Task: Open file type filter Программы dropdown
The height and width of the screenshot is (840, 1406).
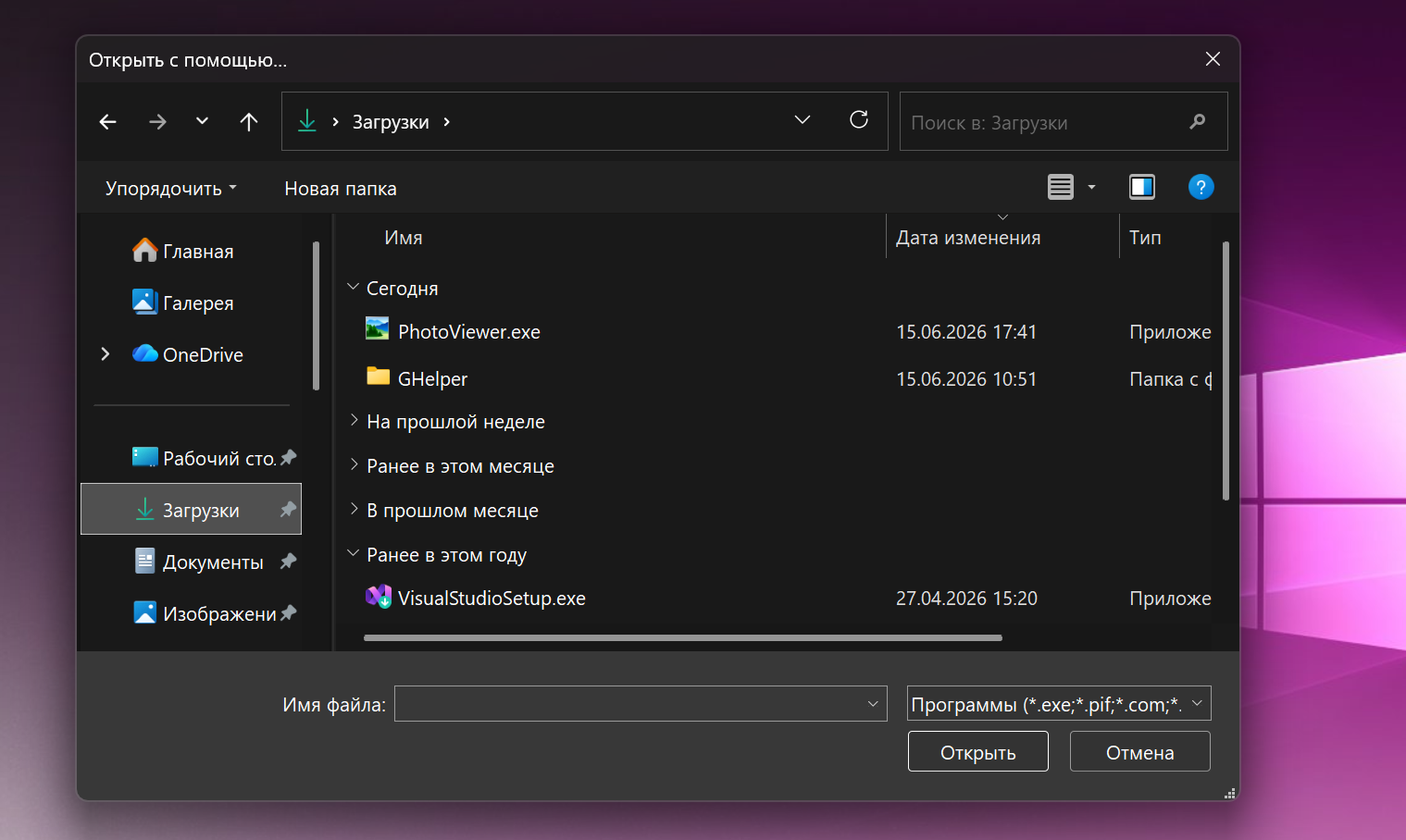Action: coord(1059,704)
